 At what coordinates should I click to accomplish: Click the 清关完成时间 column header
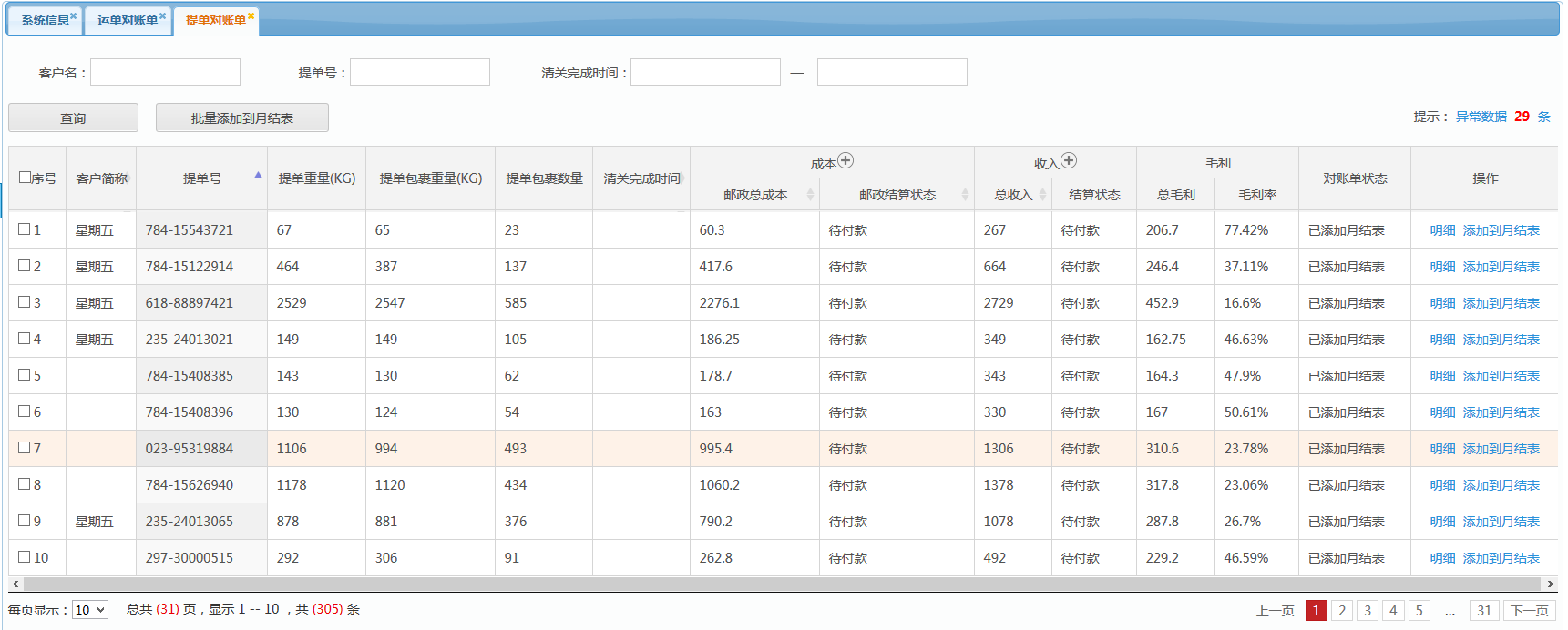pos(641,178)
